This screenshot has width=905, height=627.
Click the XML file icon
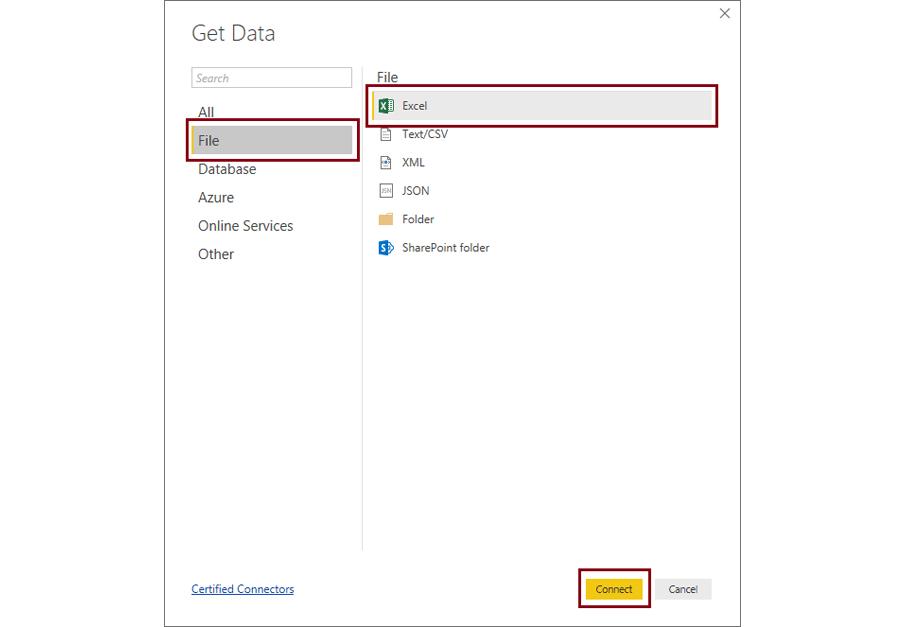[x=387, y=162]
